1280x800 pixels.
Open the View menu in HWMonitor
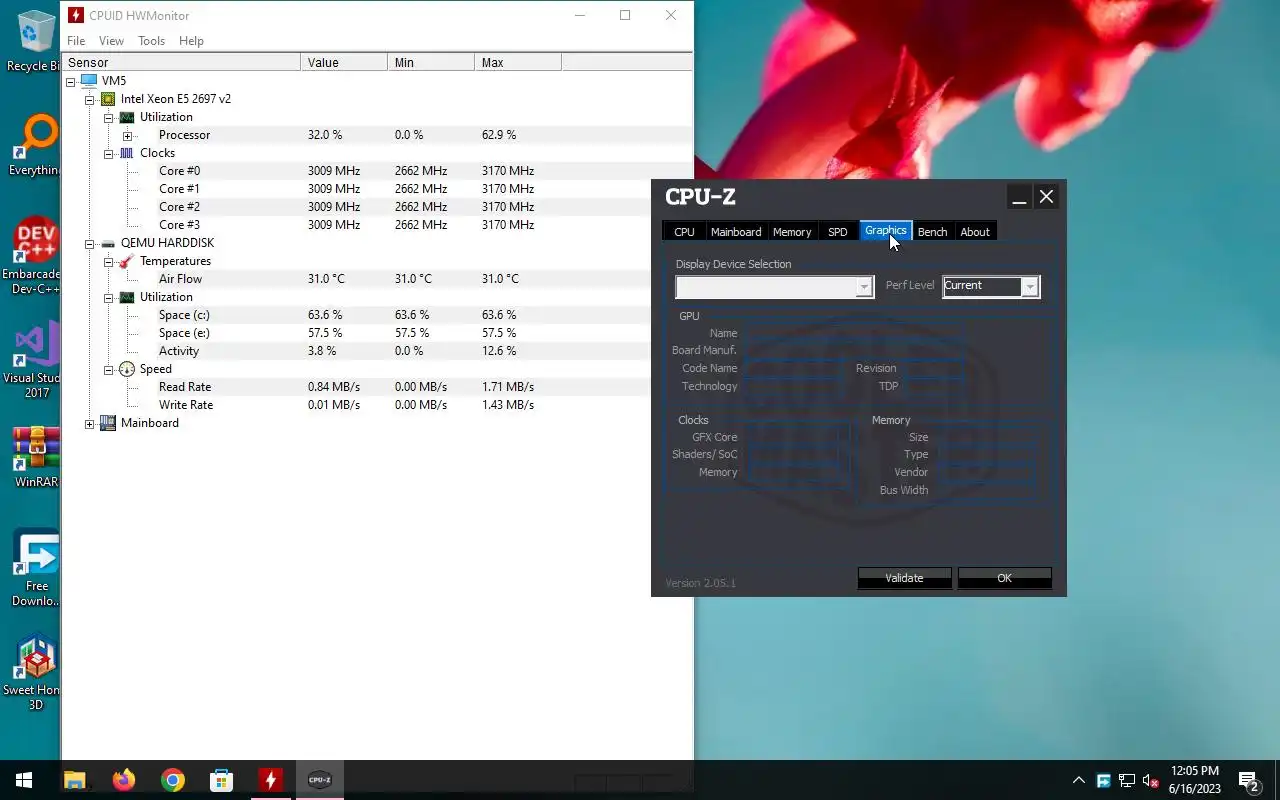[111, 41]
